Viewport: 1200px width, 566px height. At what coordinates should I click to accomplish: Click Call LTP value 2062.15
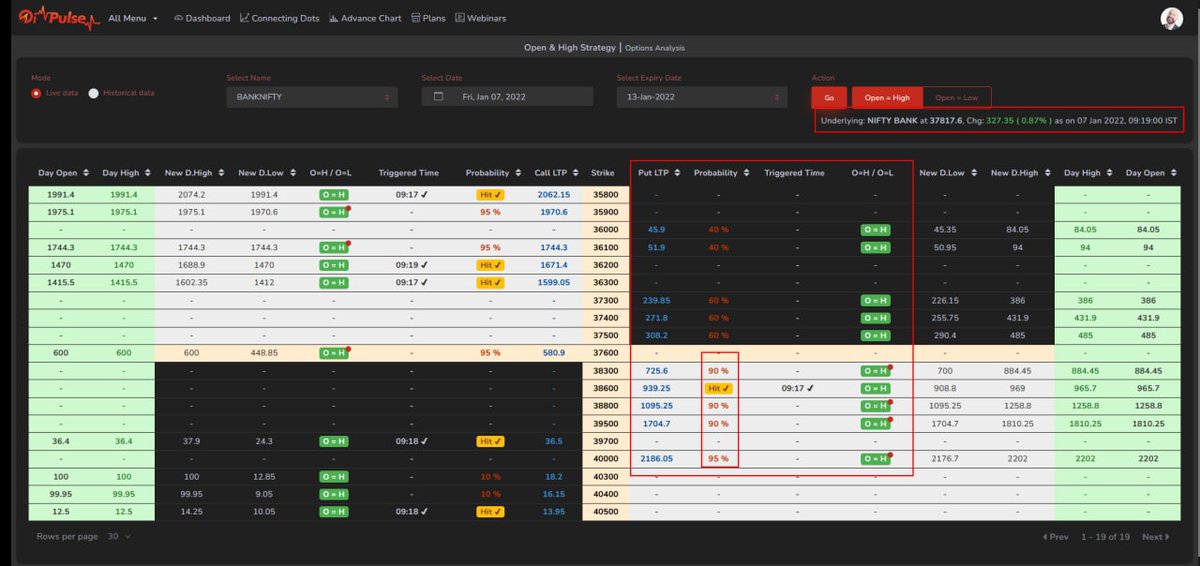[x=553, y=195]
